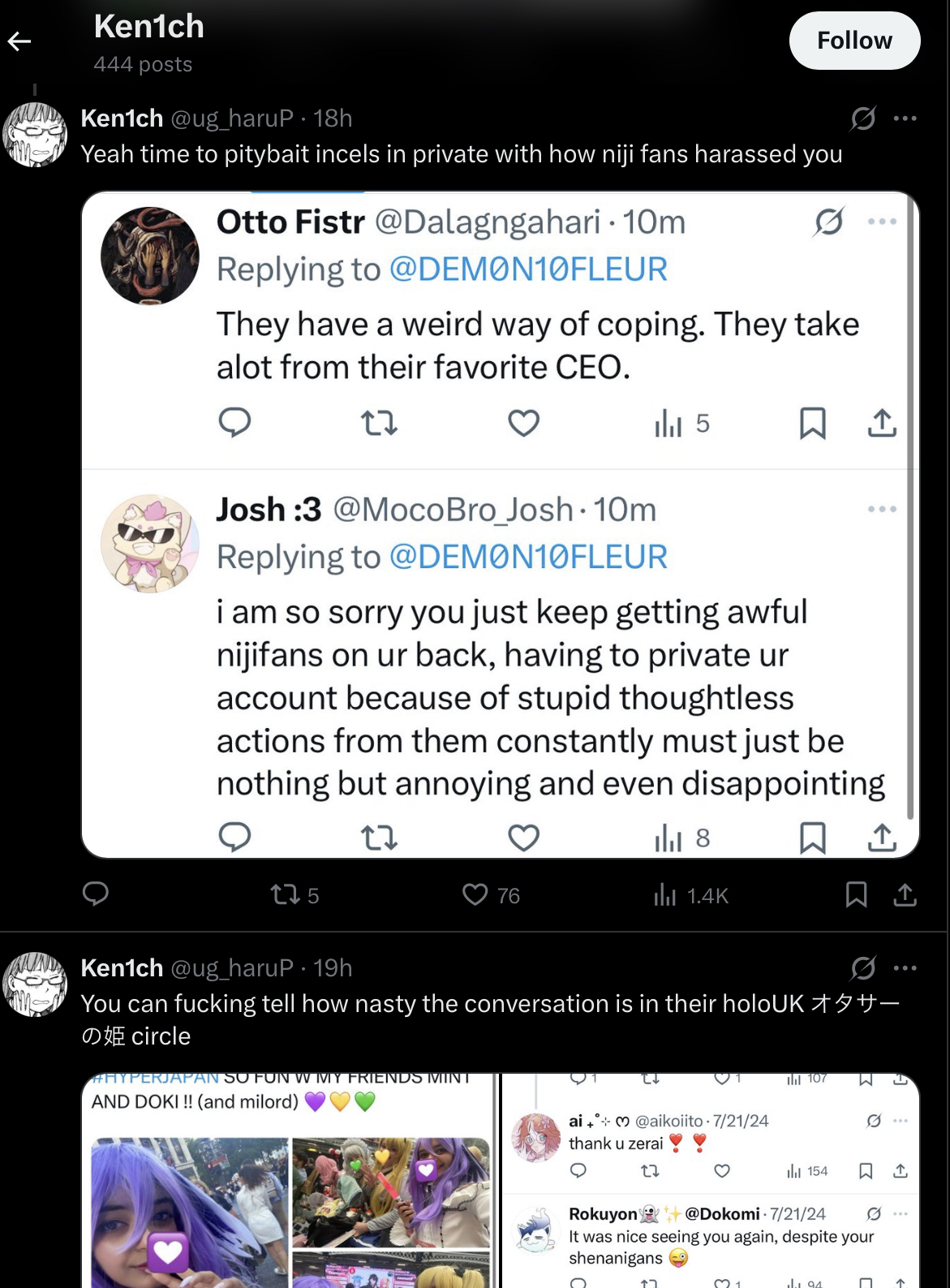The image size is (950, 1288).
Task: Like the post with 76 likes
Action: 475,895
